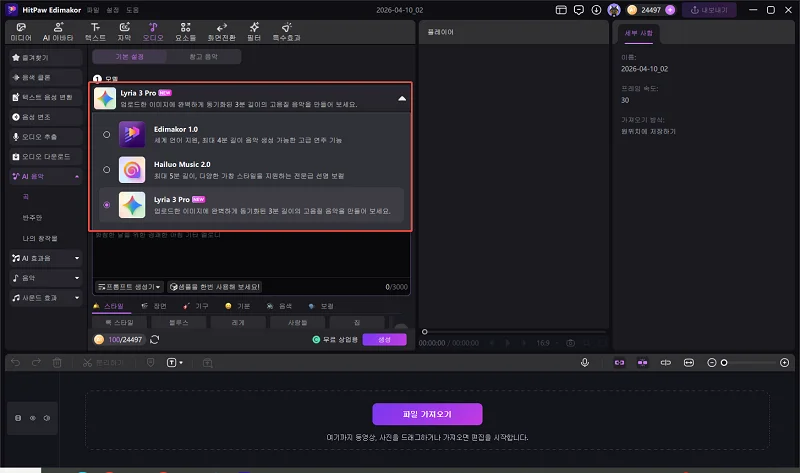Click the fit timeline to window icon
The width and height of the screenshot is (800, 473).
(689, 363)
